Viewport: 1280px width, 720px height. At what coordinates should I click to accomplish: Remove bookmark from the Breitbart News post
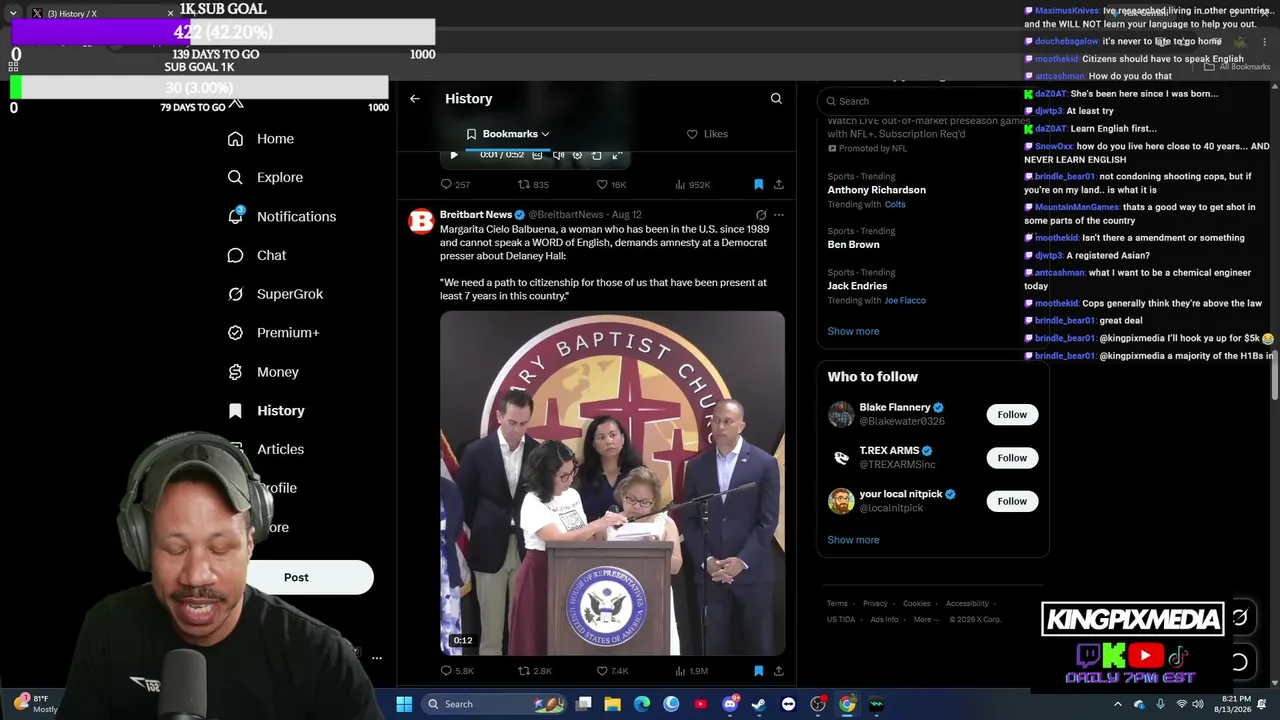click(x=759, y=671)
